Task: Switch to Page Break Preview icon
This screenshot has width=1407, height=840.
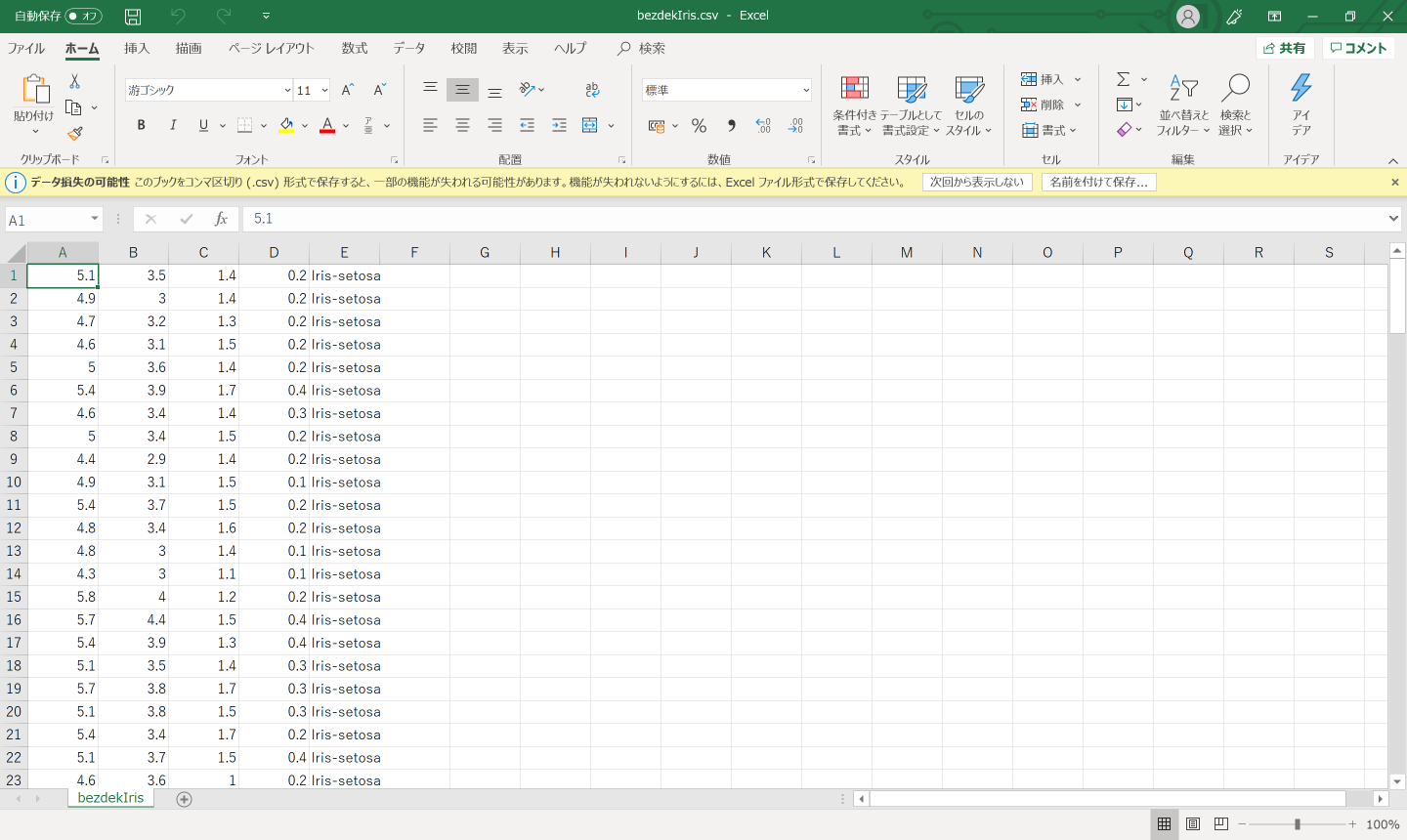Action: tap(1221, 824)
